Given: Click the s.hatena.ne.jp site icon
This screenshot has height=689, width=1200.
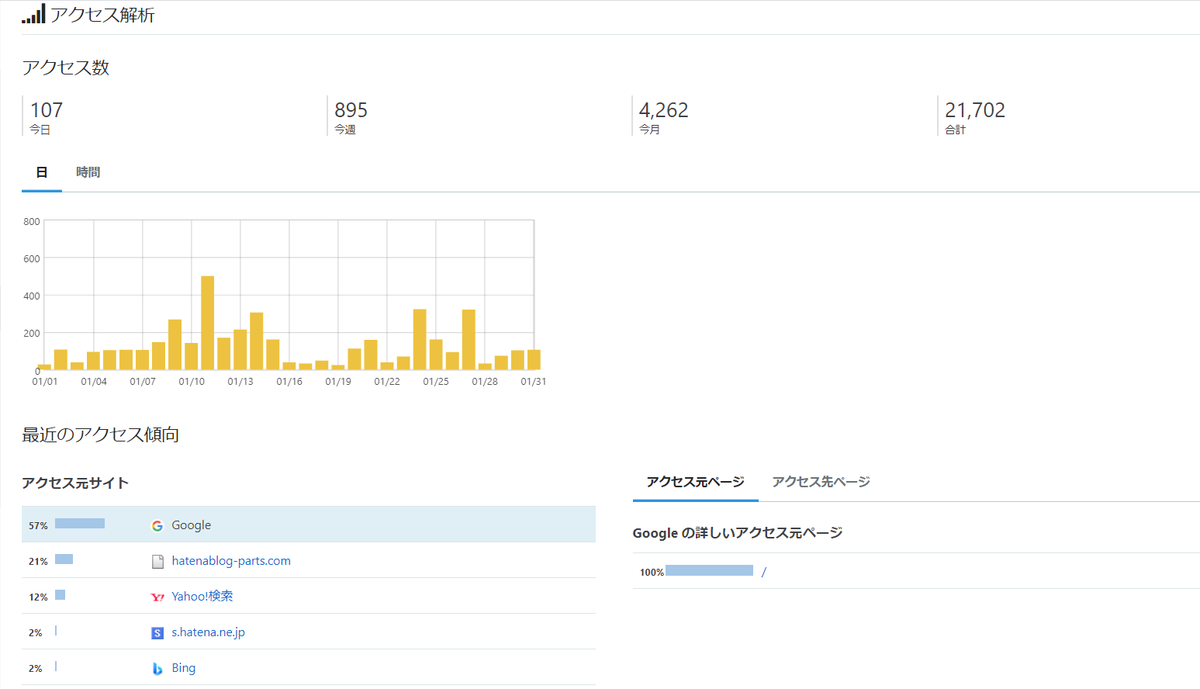Looking at the screenshot, I should point(157,633).
